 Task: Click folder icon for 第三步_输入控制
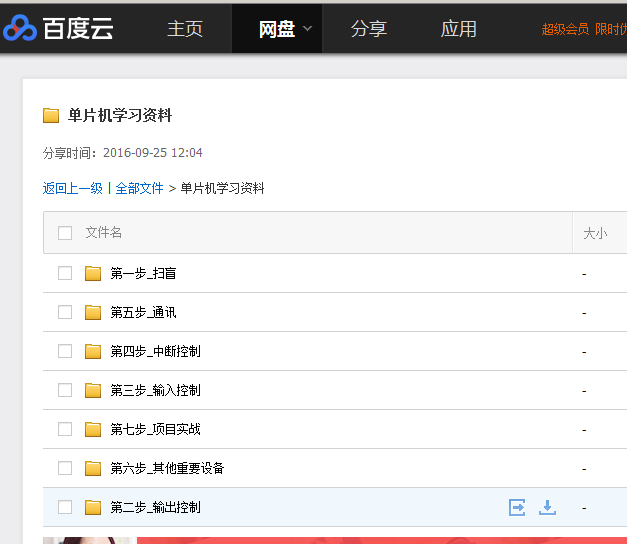click(93, 390)
